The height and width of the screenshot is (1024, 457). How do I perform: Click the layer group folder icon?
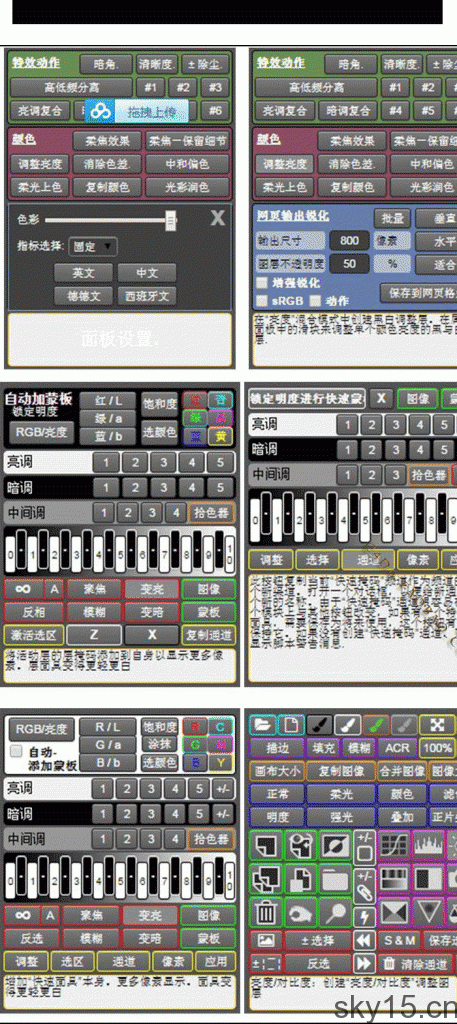coord(336,879)
